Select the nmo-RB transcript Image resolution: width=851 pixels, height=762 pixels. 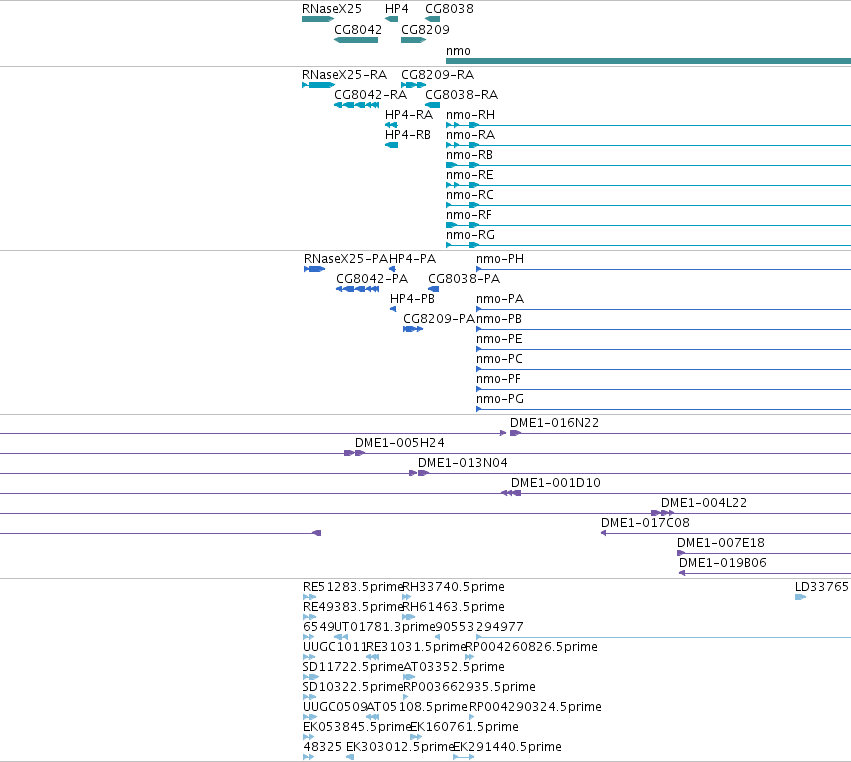point(649,166)
